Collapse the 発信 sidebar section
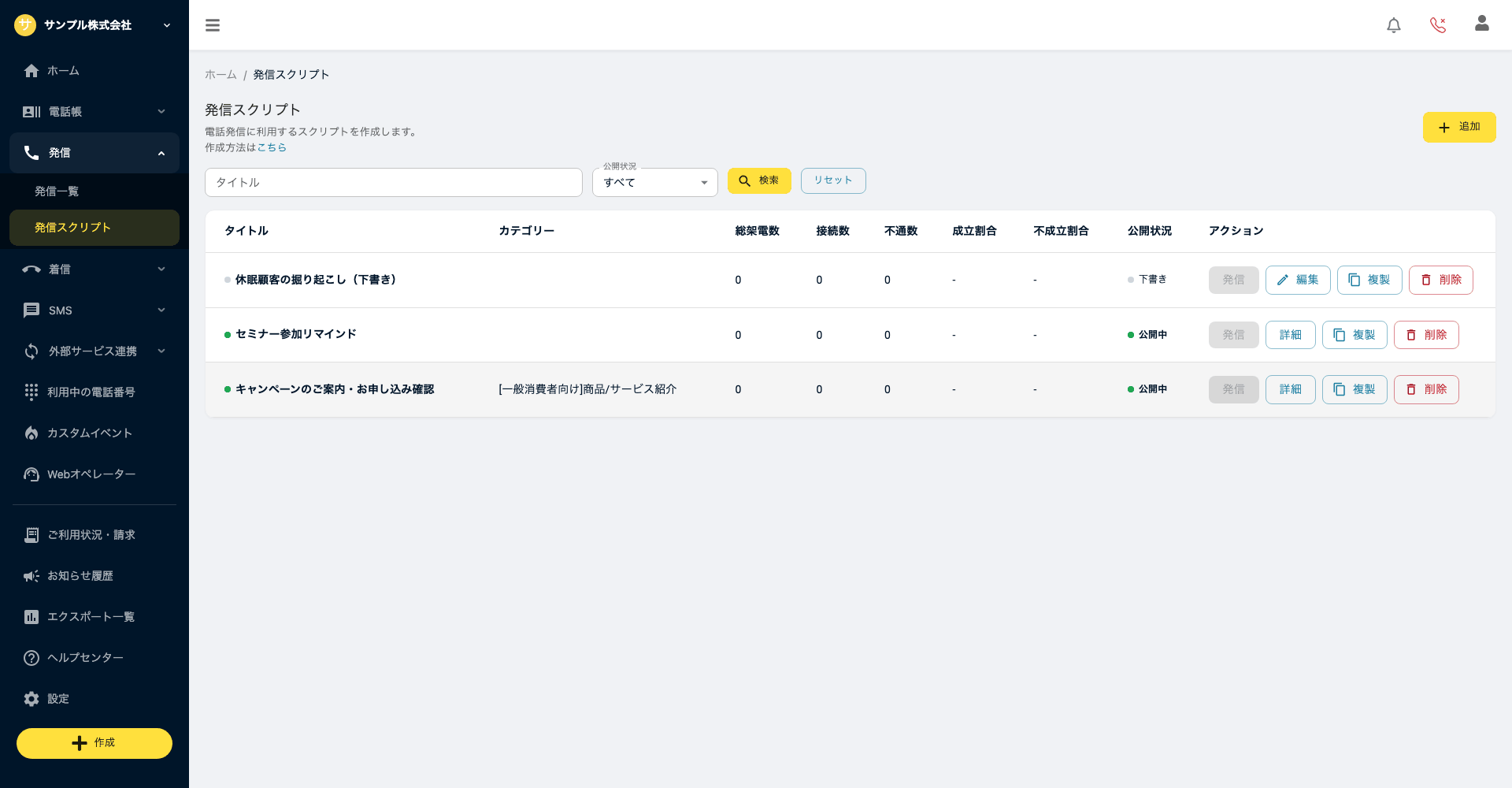 tap(94, 153)
